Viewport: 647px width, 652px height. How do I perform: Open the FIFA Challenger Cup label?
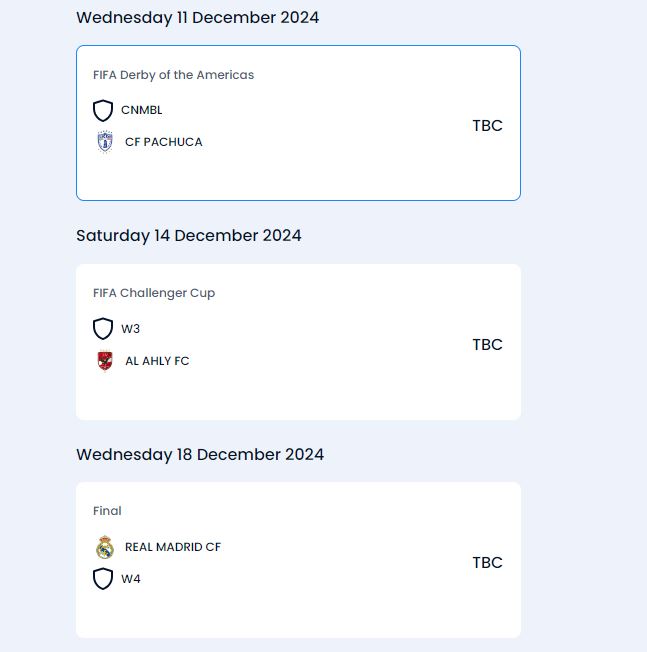coord(154,293)
